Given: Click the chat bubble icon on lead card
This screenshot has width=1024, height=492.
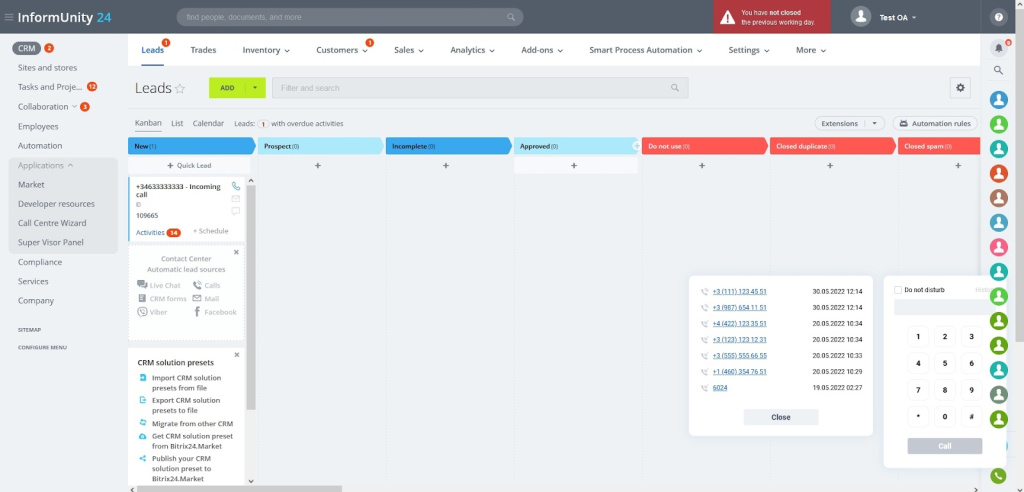Looking at the screenshot, I should (x=236, y=211).
